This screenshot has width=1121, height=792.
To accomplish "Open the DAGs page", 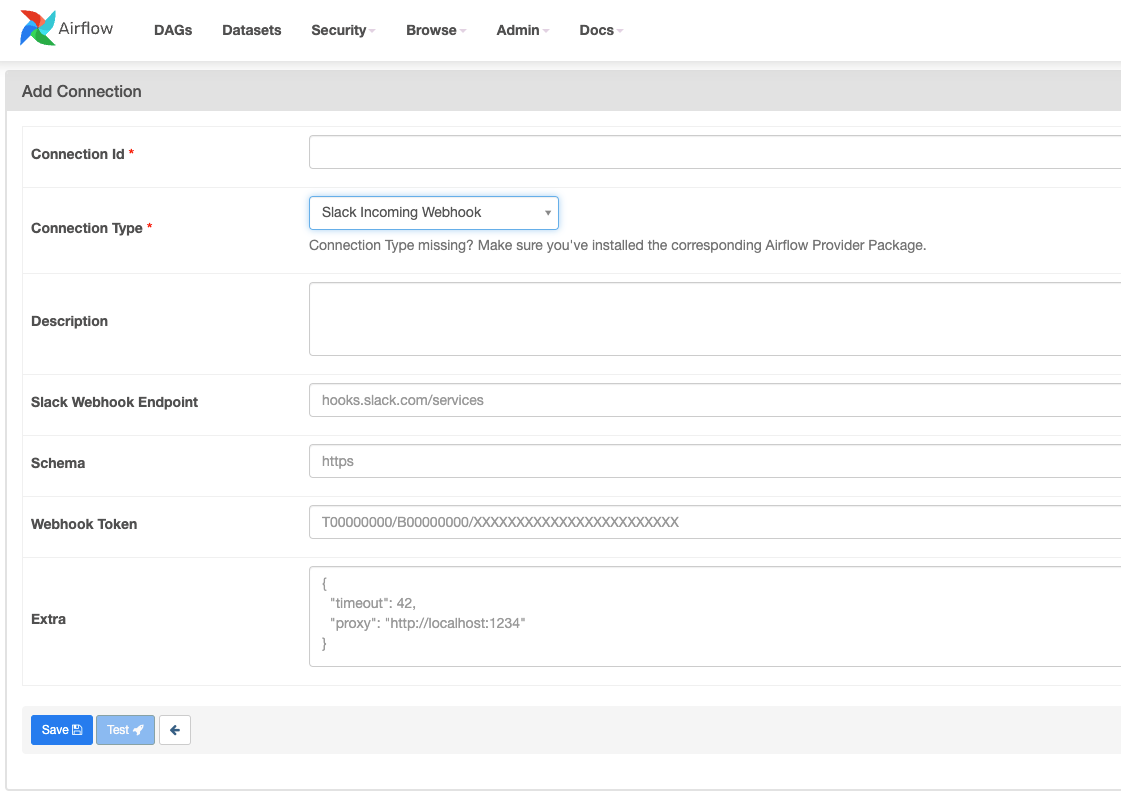I will pyautogui.click(x=173, y=30).
